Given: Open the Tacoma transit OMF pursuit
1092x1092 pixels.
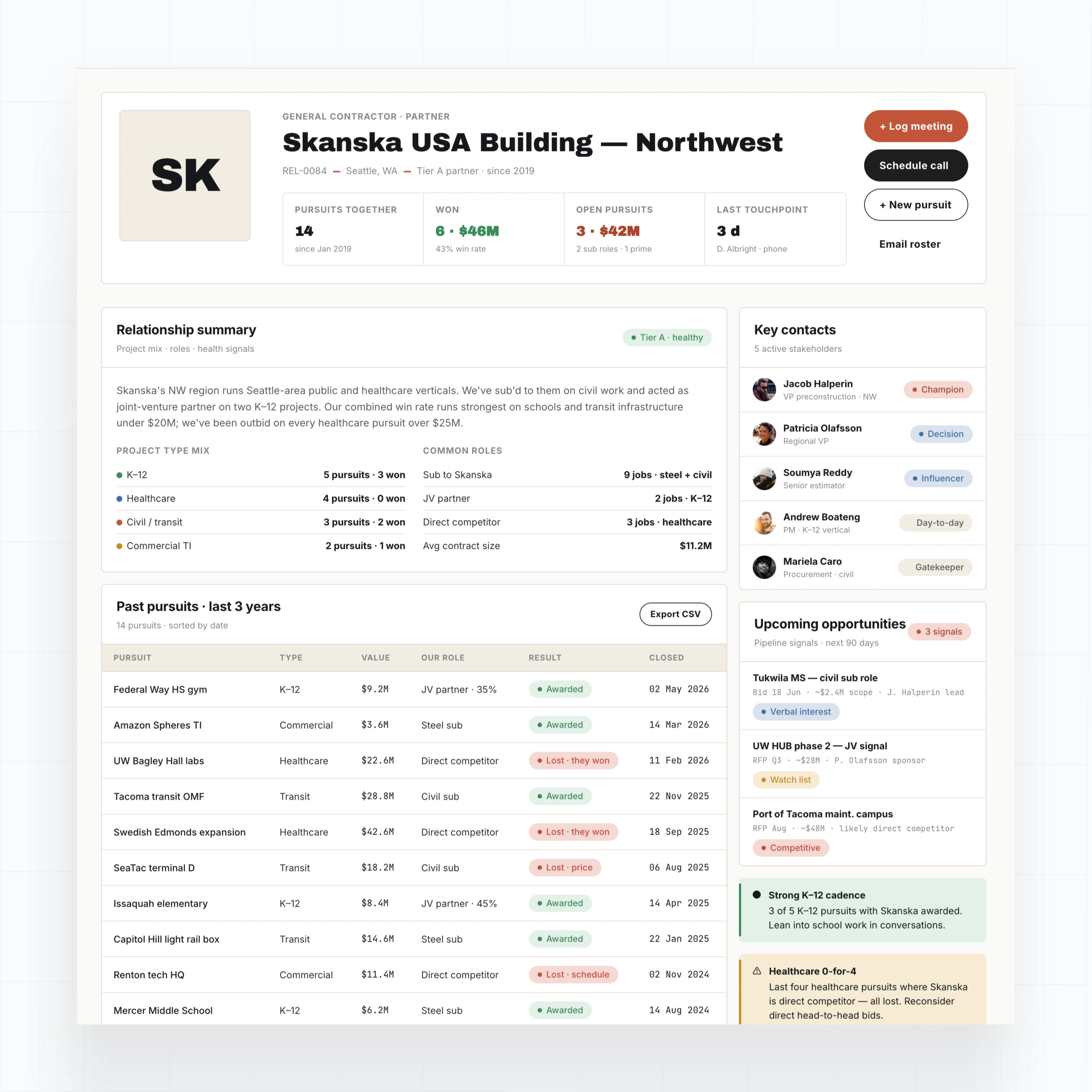Looking at the screenshot, I should 414,796.
